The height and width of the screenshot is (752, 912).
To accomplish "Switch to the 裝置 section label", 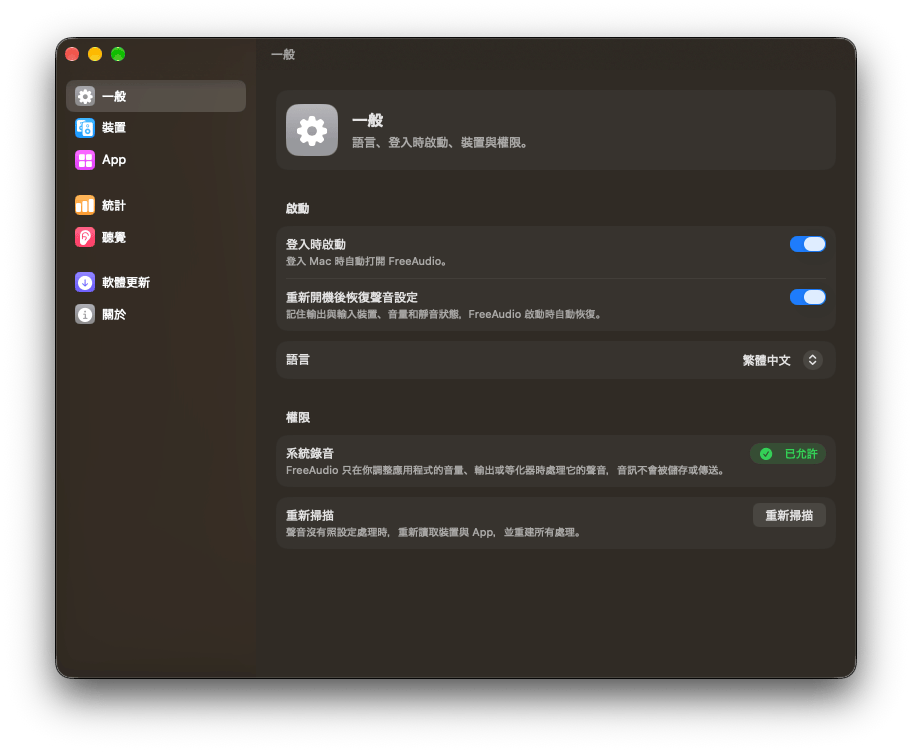I will coord(114,127).
